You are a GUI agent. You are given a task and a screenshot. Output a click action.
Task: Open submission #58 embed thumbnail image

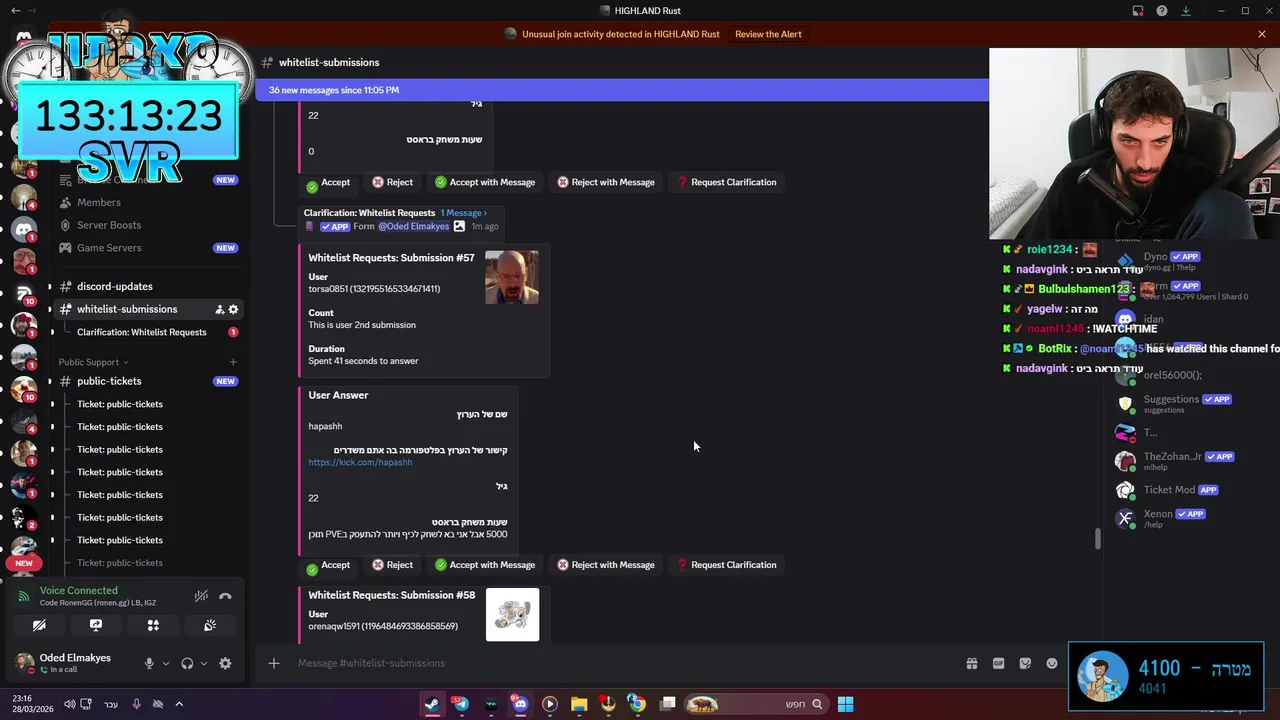point(512,614)
